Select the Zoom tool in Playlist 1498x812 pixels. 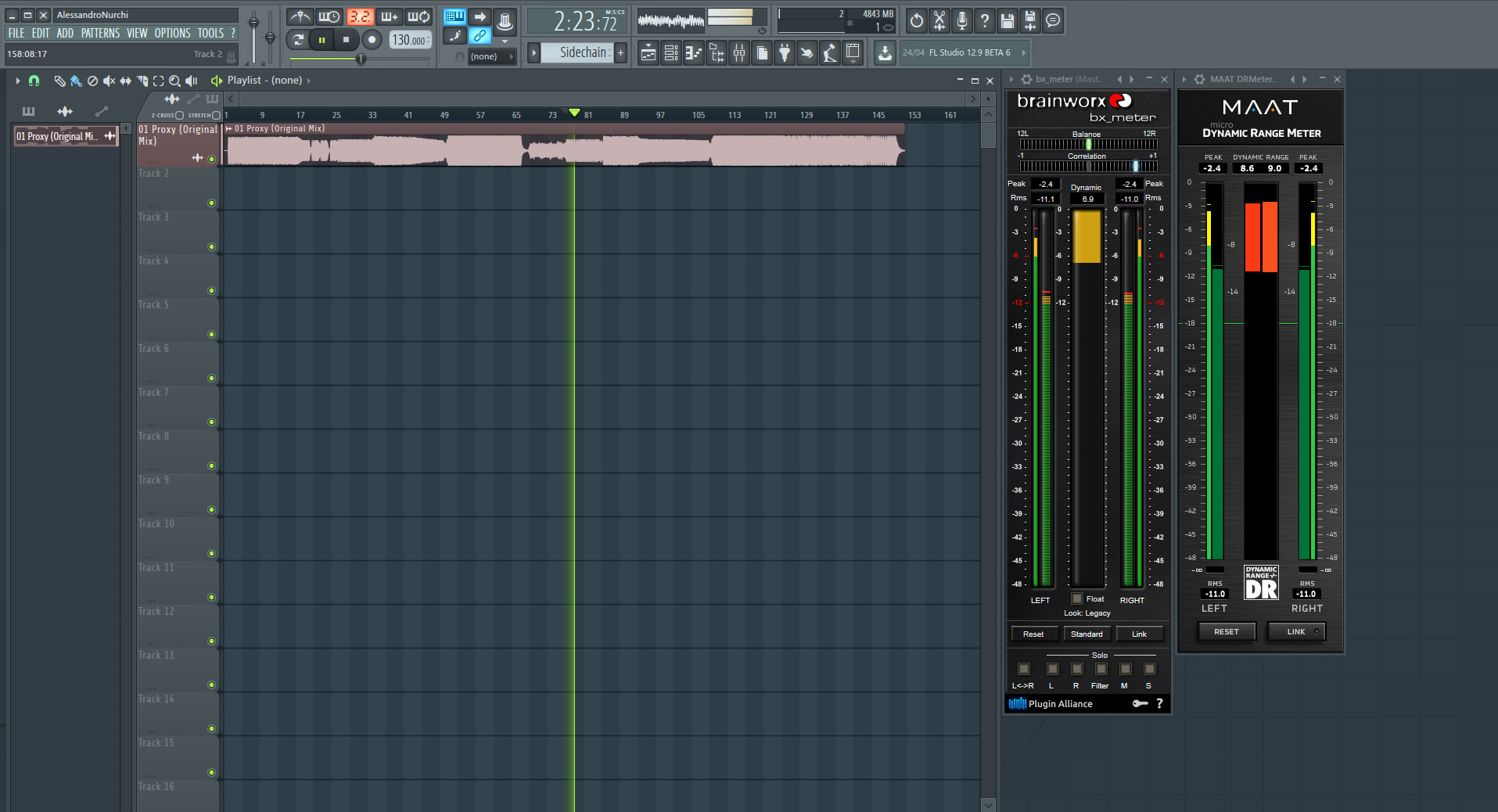click(x=174, y=81)
